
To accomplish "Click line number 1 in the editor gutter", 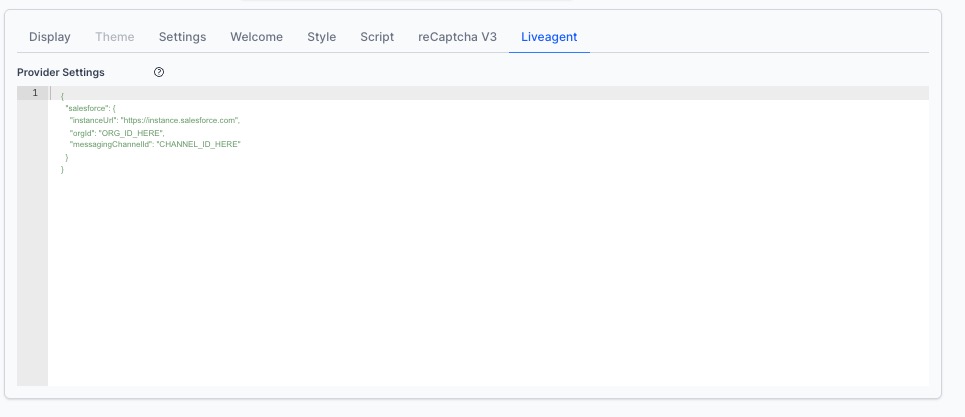I will [35, 93].
